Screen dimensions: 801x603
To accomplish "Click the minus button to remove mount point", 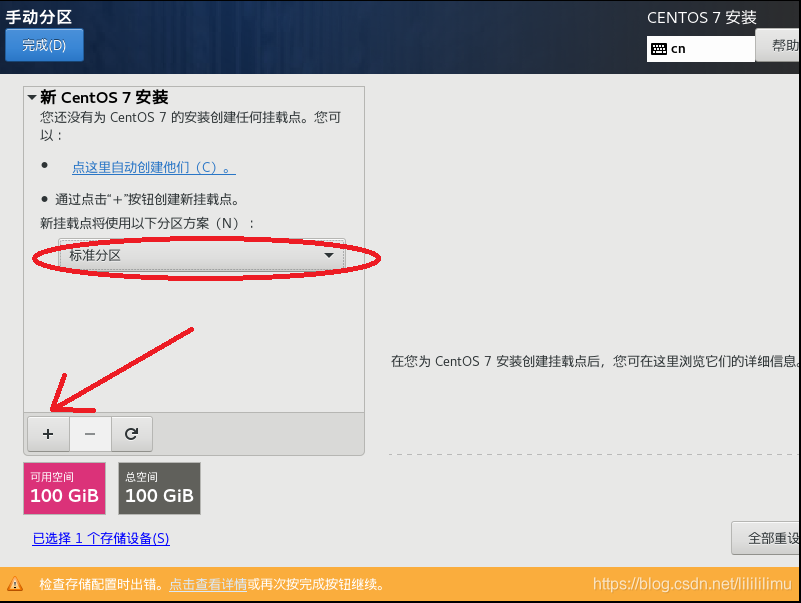I will click(90, 434).
